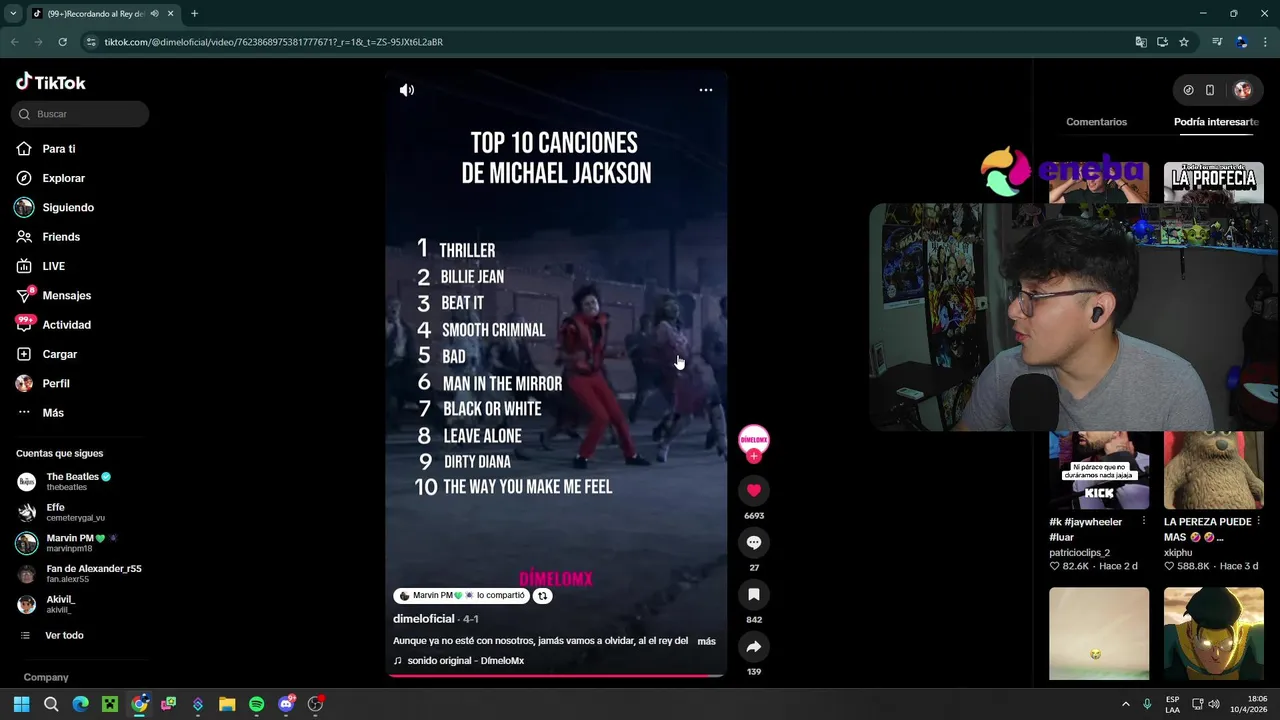Open Marvin PM lo compartió tag
The width and height of the screenshot is (1280, 720).
tap(461, 596)
